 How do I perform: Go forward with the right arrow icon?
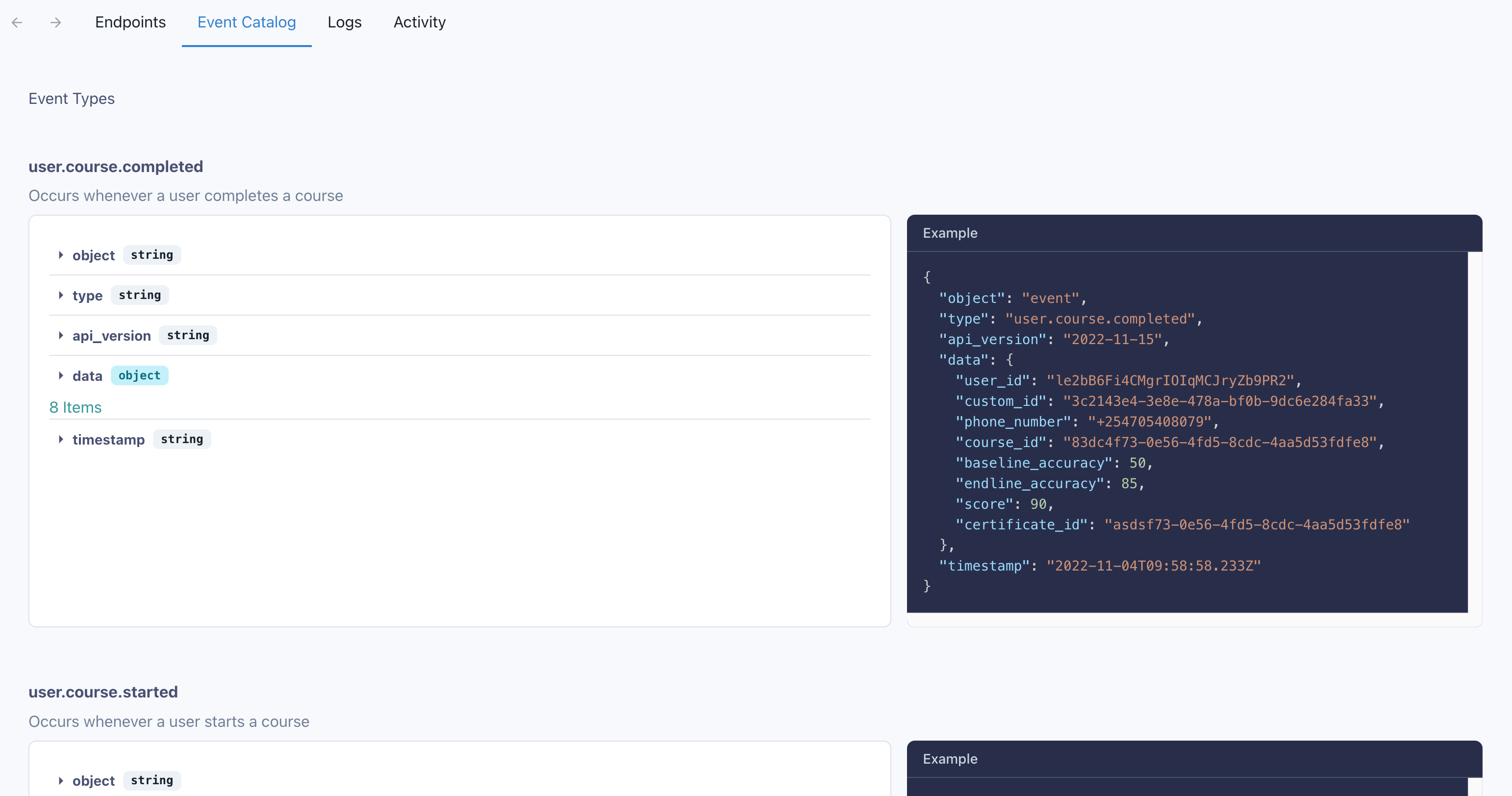(x=56, y=23)
